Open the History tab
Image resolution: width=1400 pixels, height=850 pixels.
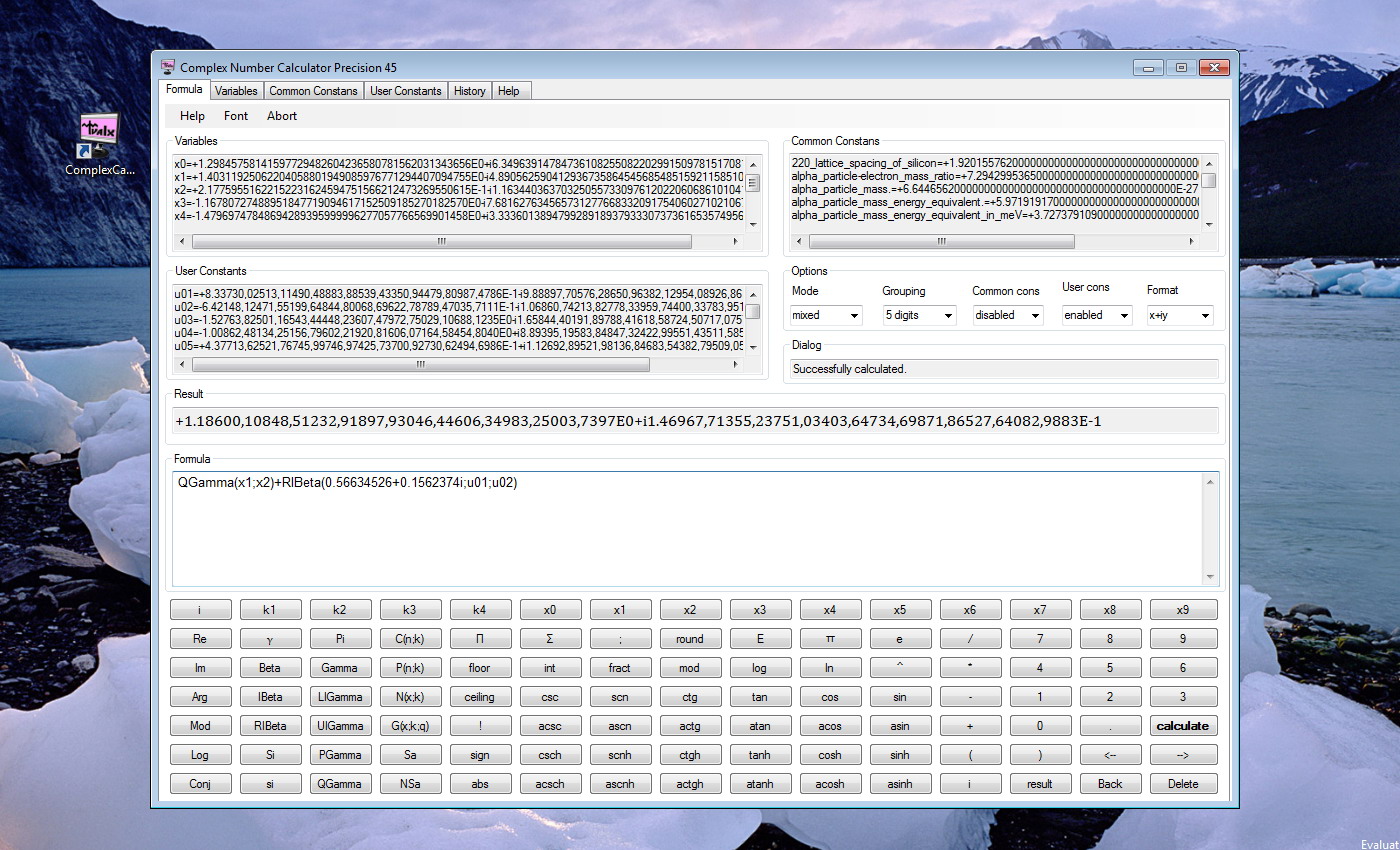click(x=469, y=91)
